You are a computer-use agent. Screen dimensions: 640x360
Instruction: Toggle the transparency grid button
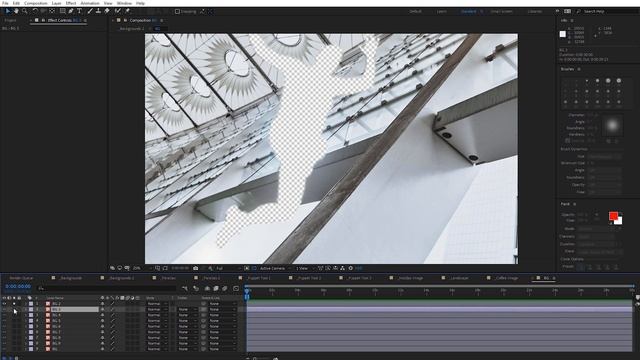pyautogui.click(x=254, y=268)
